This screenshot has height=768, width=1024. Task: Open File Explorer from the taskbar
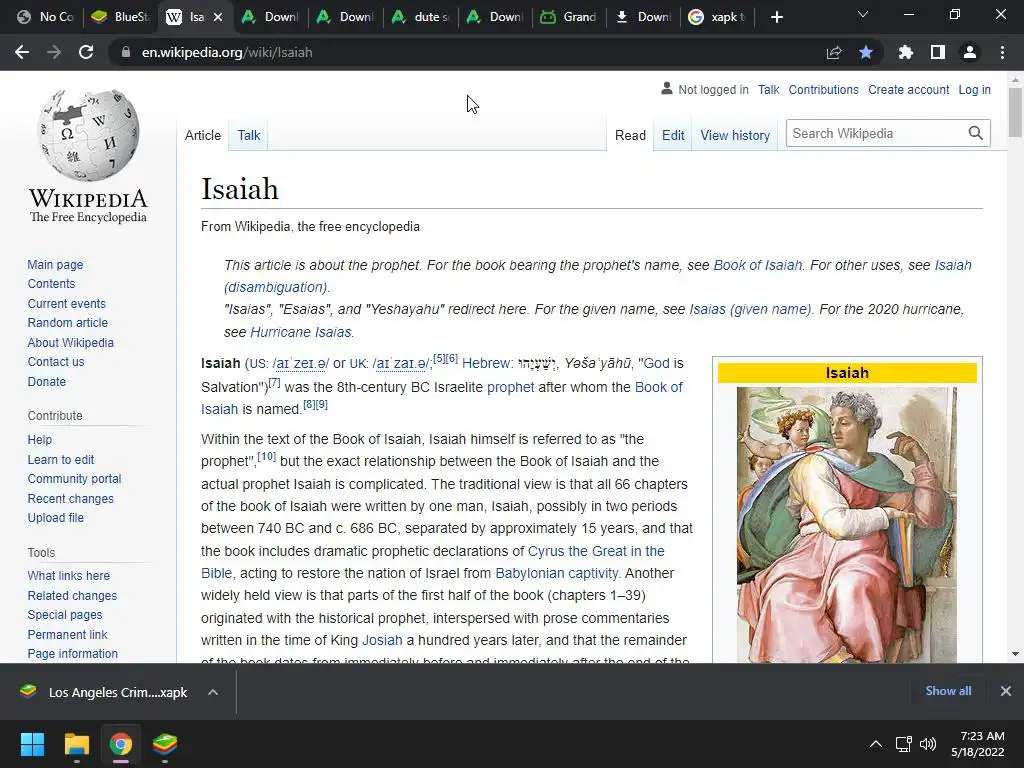point(76,744)
